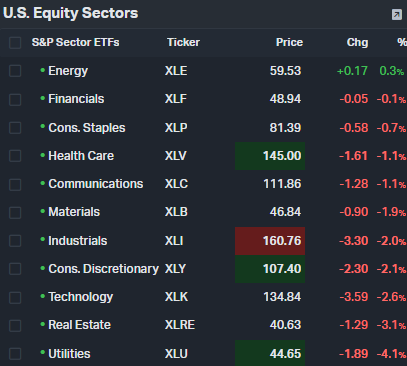Select the XLK ticker
Image resolution: width=407 pixels, height=366 pixels.
[176, 297]
